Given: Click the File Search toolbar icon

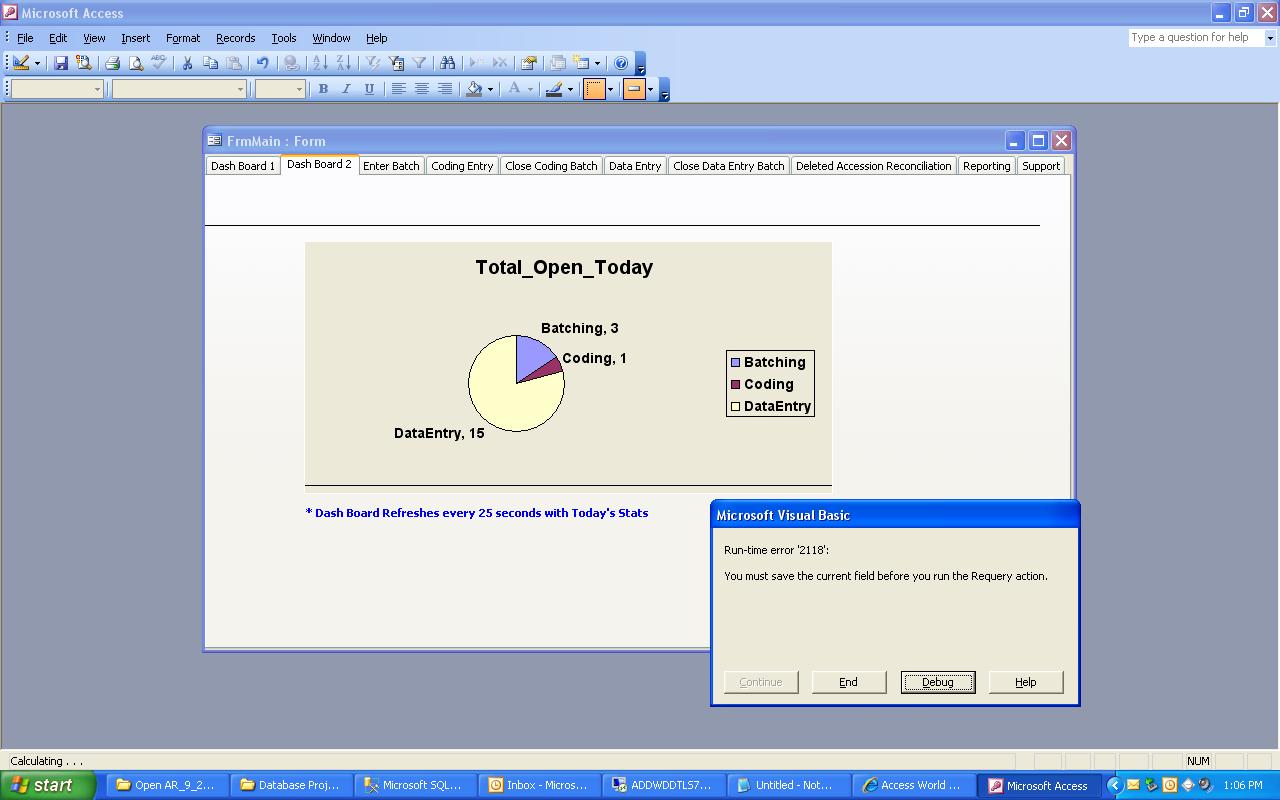Looking at the screenshot, I should pos(84,63).
